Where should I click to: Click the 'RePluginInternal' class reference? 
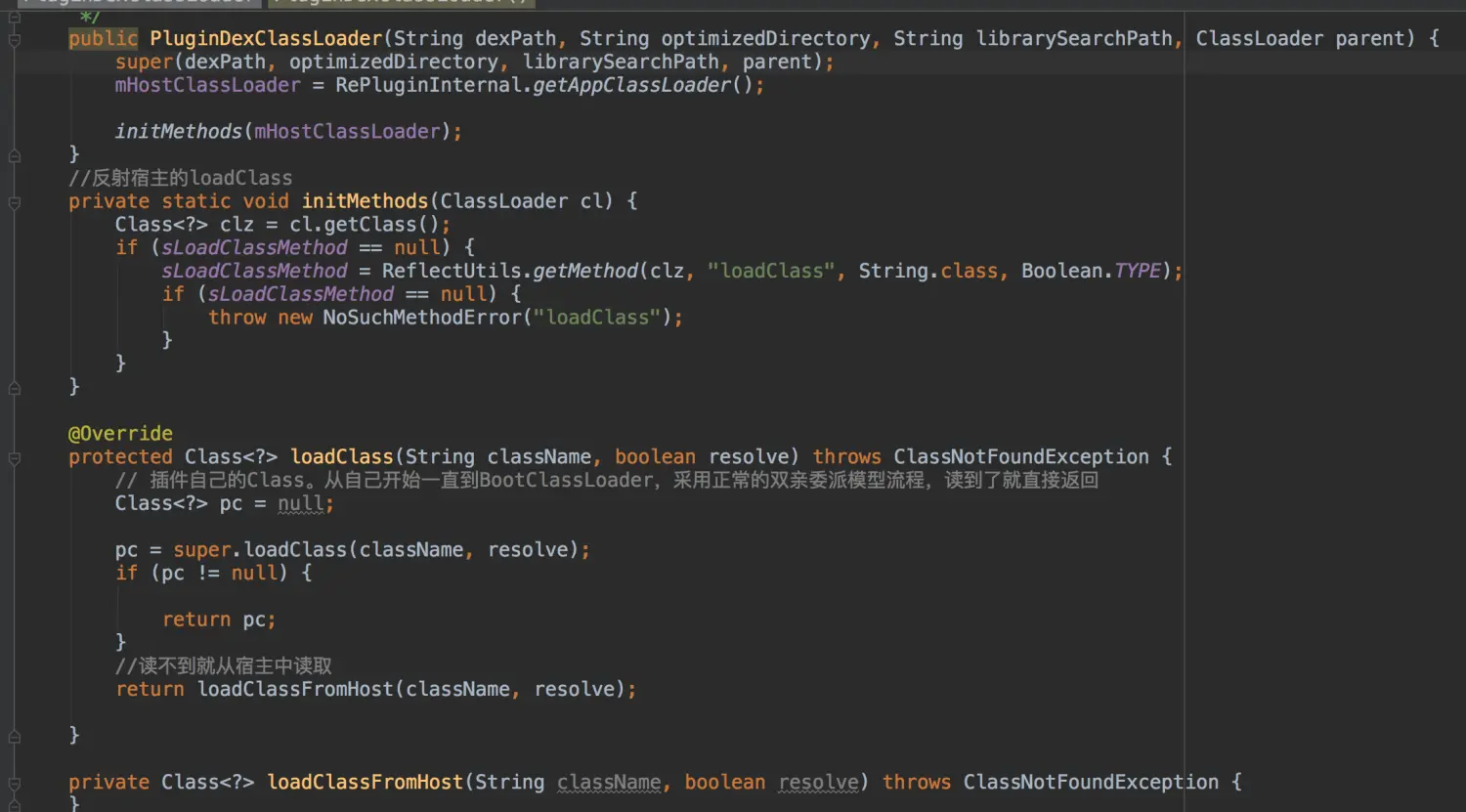tap(428, 85)
